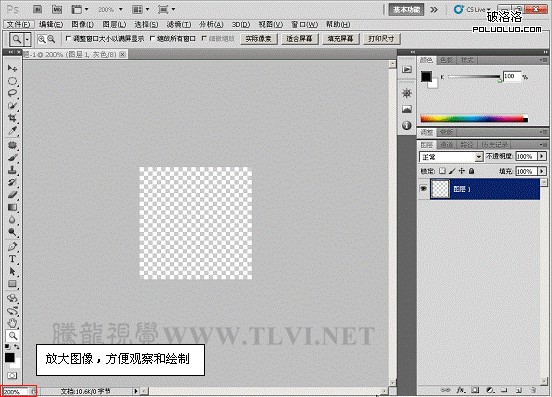The width and height of the screenshot is (552, 397).
Task: Open 滤镜(T) menu
Action: click(179, 24)
